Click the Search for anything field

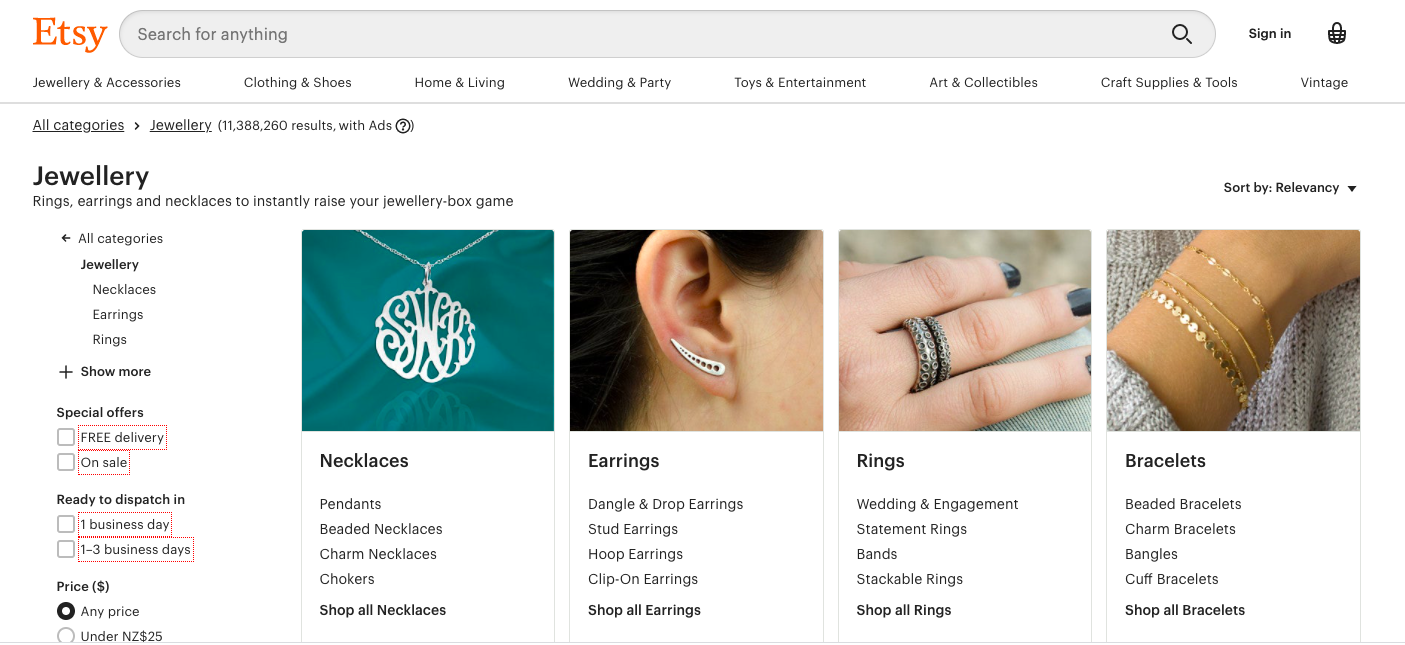(x=640, y=34)
